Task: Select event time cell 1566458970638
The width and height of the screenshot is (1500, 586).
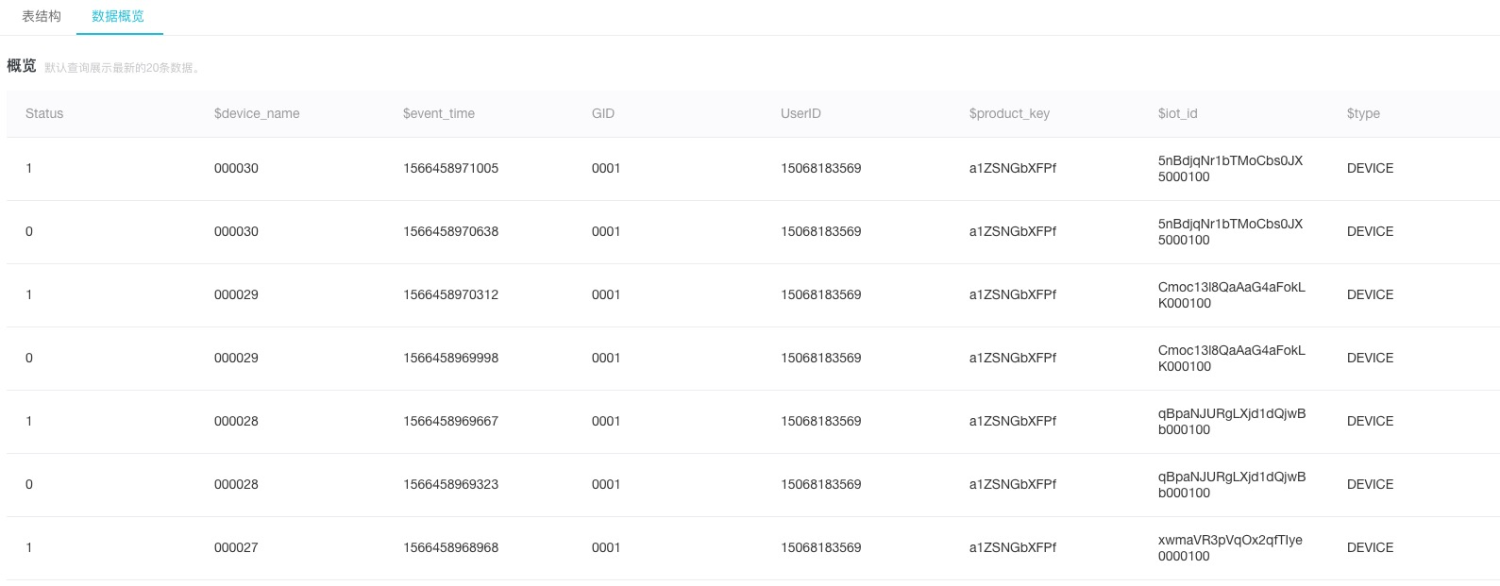Action: point(451,232)
